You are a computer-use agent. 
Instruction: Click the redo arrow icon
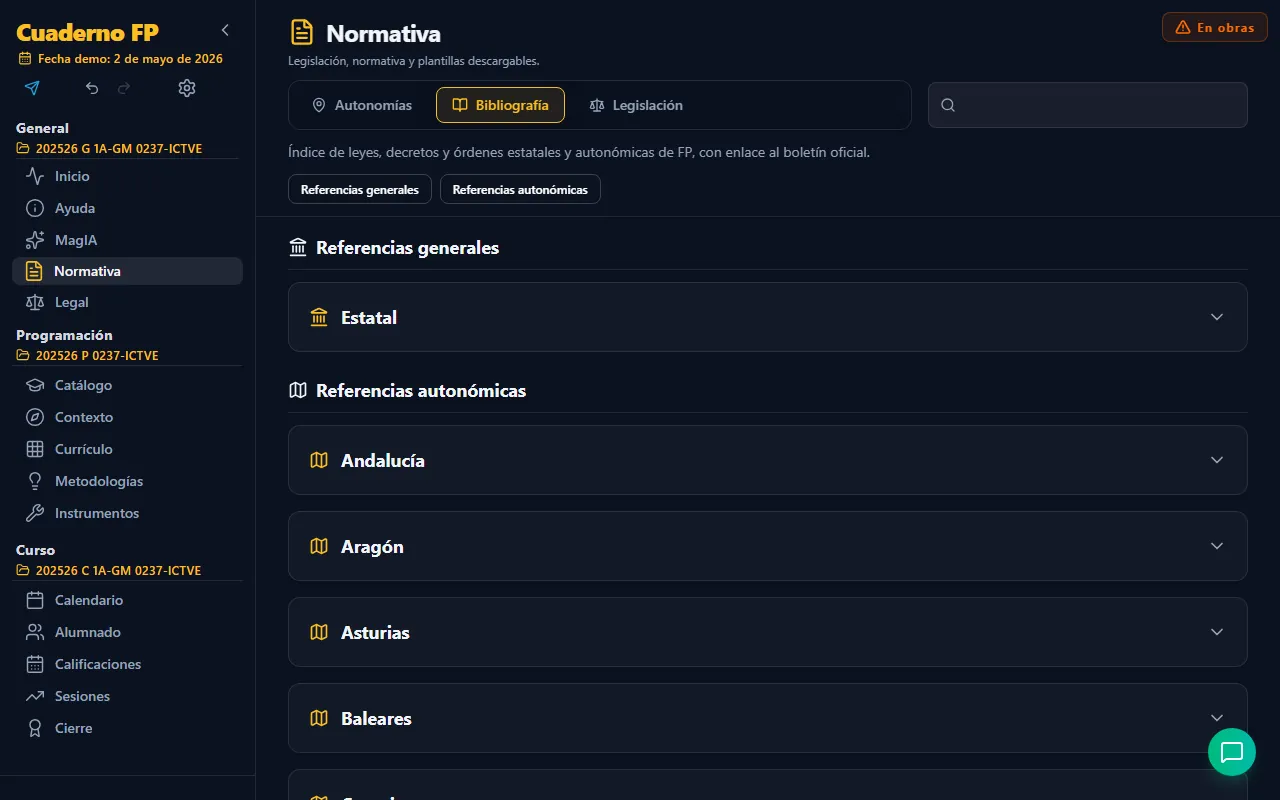coord(124,88)
